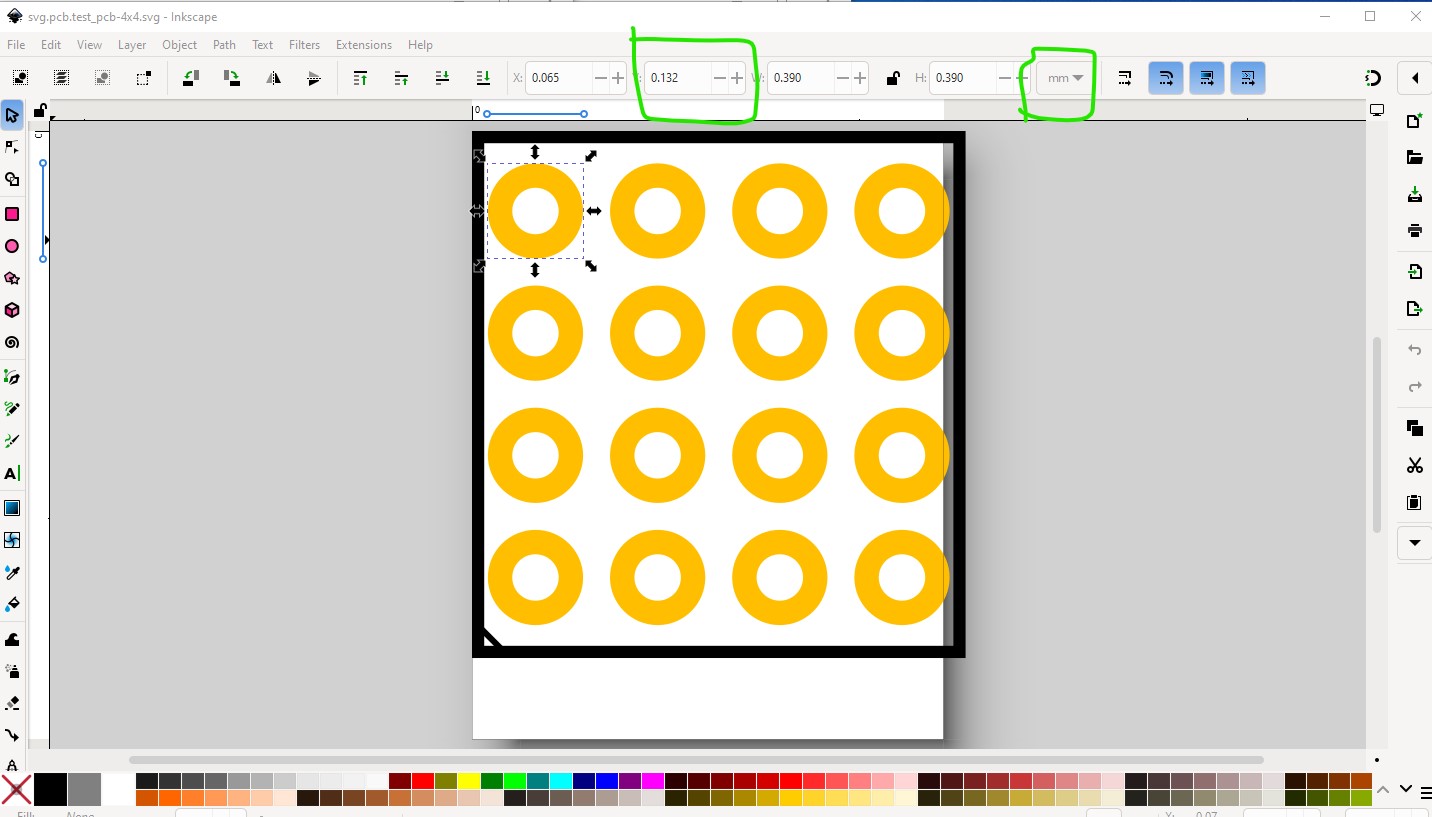Select the Dropper color picker tool
Image resolution: width=1432 pixels, height=817 pixels.
click(x=12, y=573)
